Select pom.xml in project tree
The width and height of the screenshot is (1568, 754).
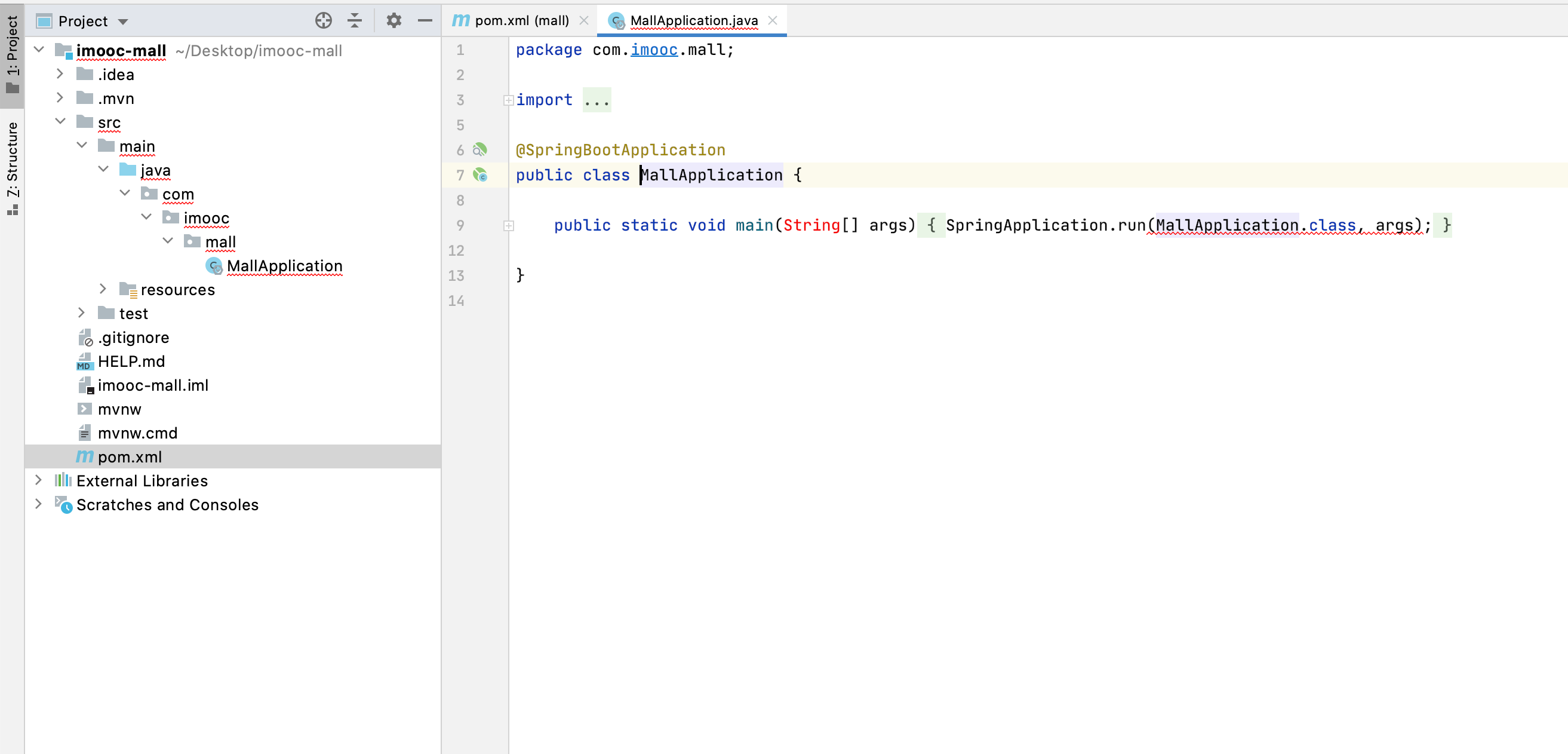click(130, 457)
